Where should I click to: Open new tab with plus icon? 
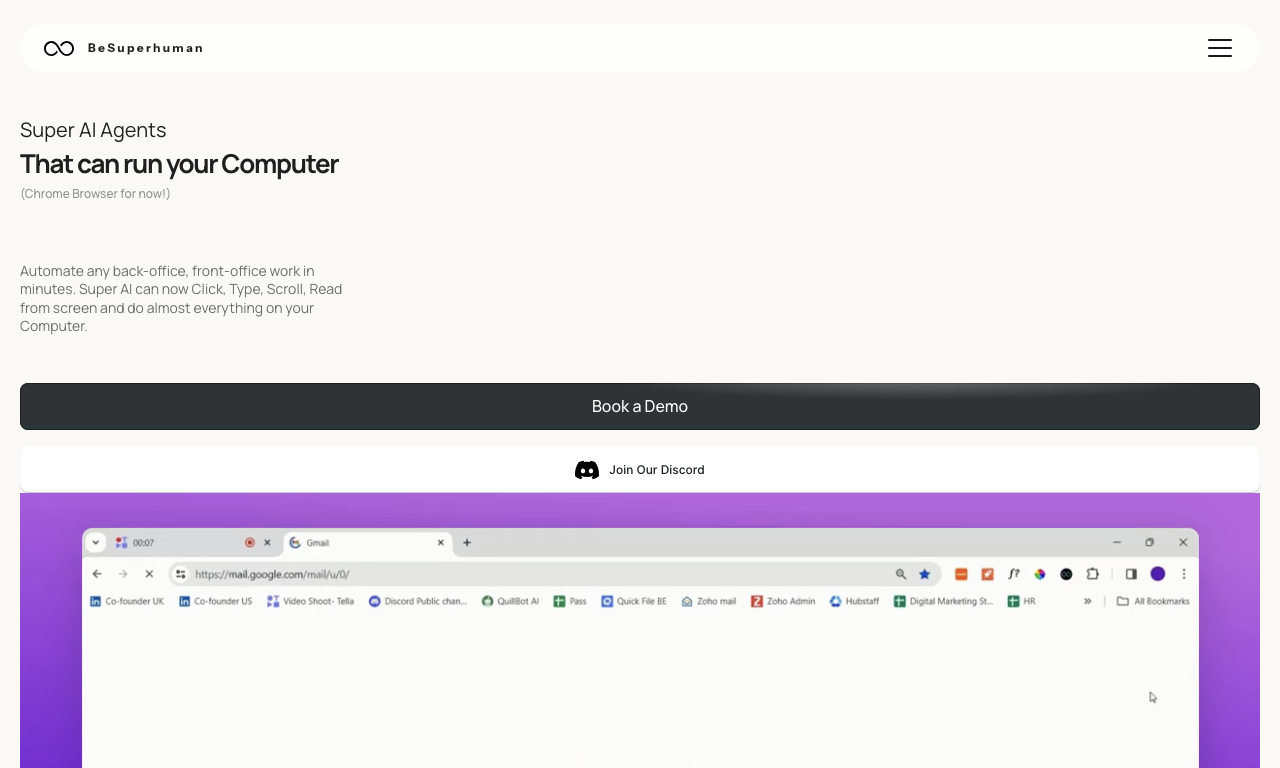coord(467,543)
